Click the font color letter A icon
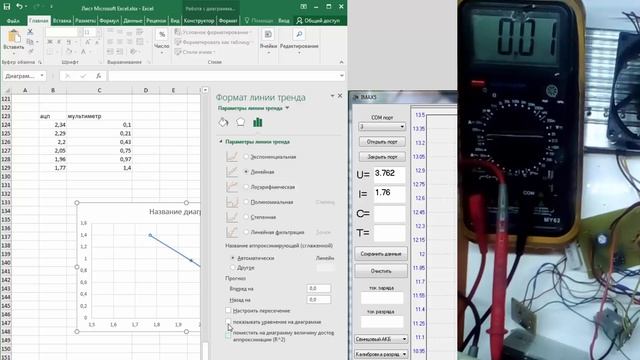Image resolution: width=640 pixels, height=360 pixels. click(x=83, y=52)
